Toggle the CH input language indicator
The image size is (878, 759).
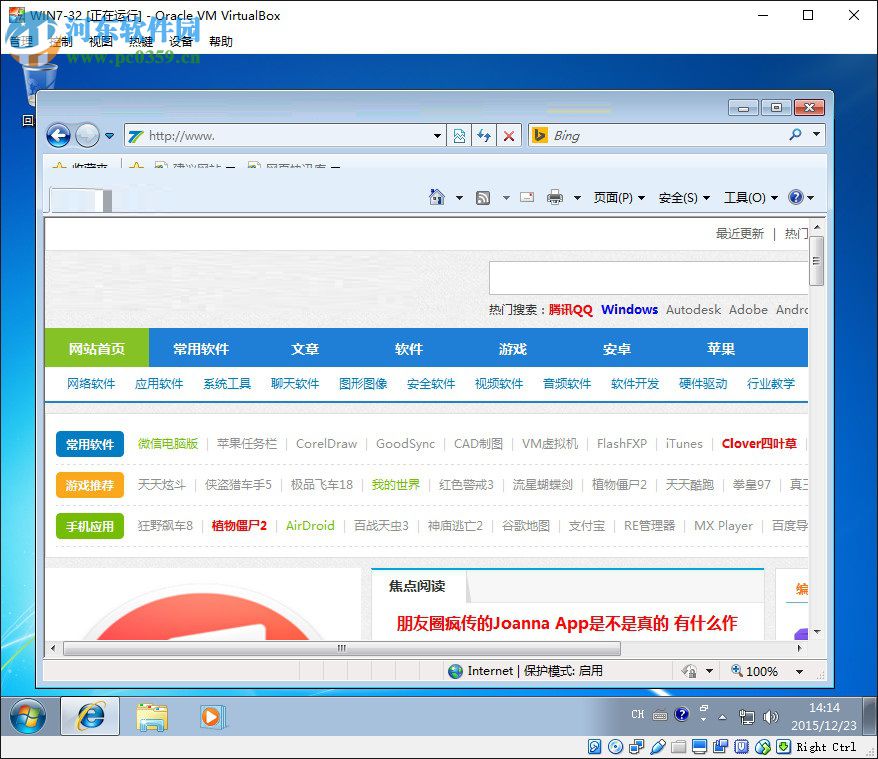click(638, 714)
